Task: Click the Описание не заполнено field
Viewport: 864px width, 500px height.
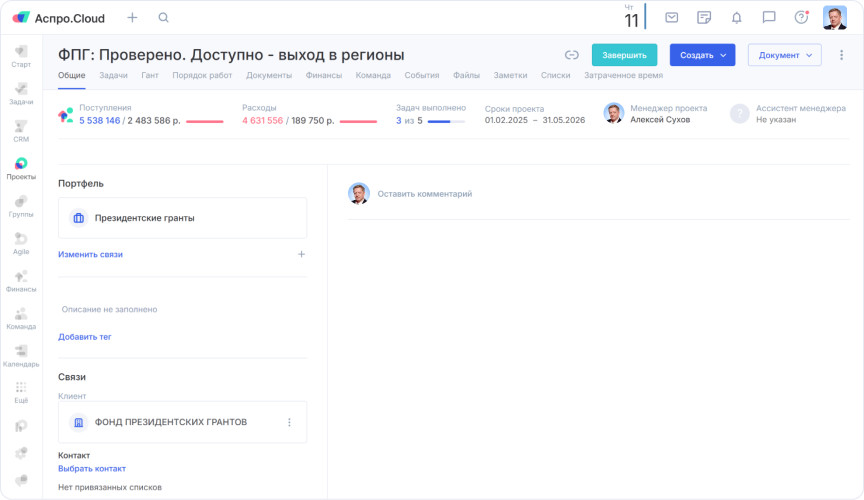Action: (x=109, y=310)
